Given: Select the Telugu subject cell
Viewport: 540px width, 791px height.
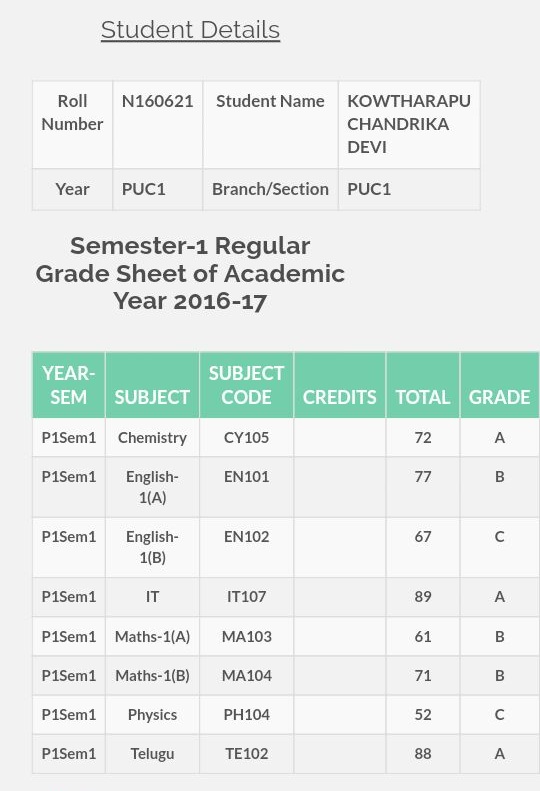Looking at the screenshot, I should click(152, 754).
